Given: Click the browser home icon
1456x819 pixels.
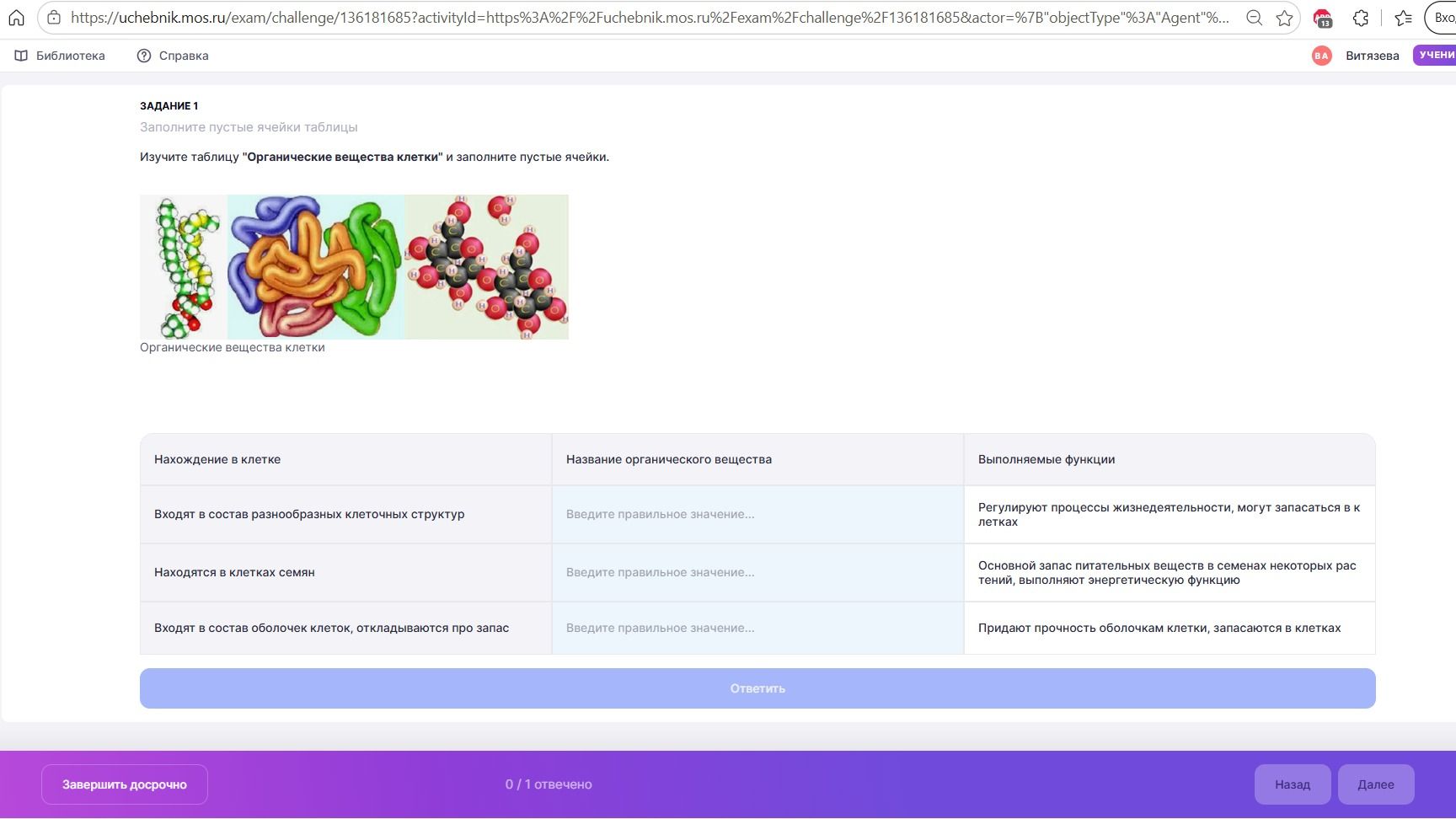Looking at the screenshot, I should tap(17, 18).
